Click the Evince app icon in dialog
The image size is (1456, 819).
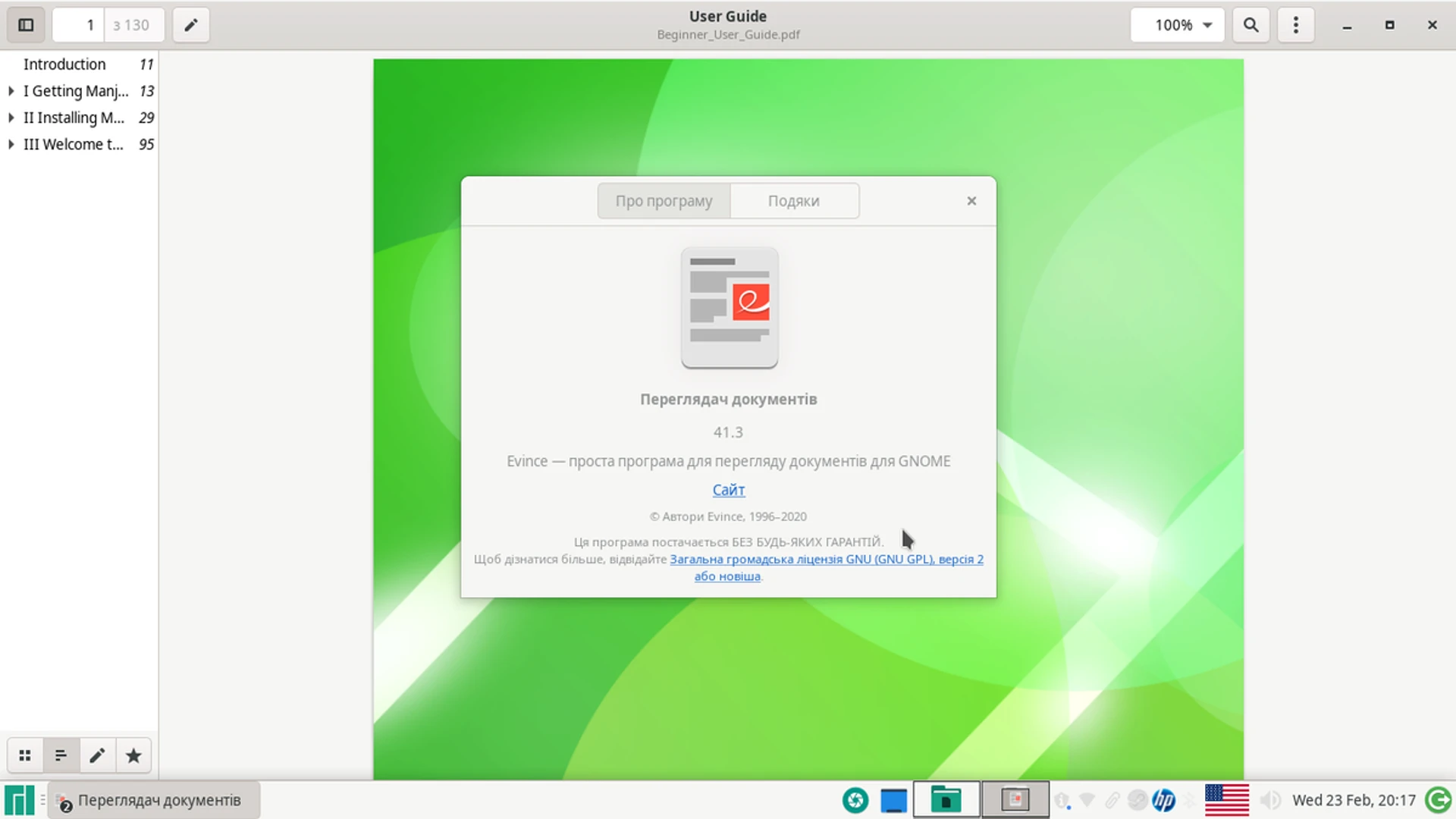730,308
